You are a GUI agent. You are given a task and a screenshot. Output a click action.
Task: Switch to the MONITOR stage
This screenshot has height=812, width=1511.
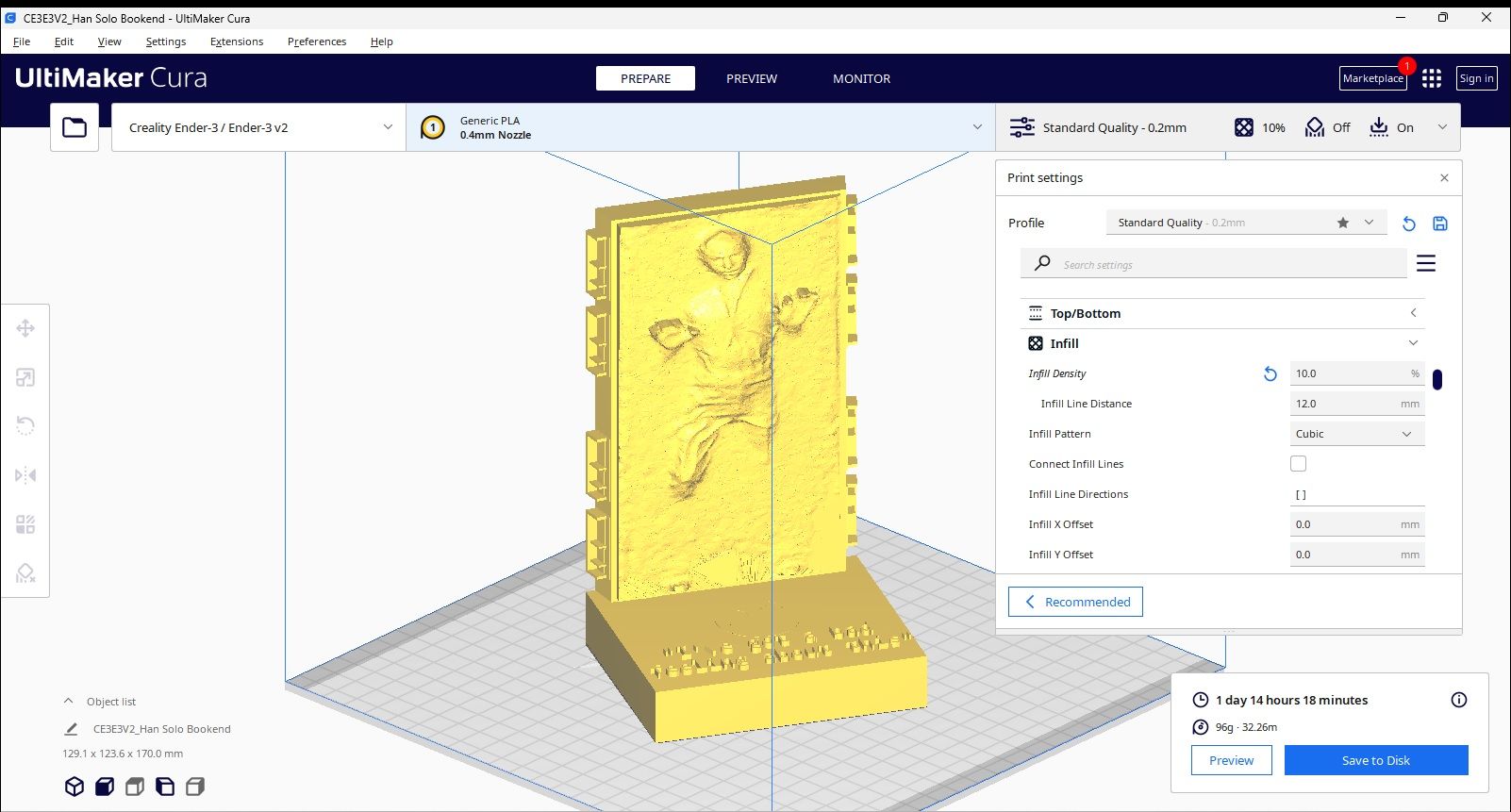[x=861, y=78]
